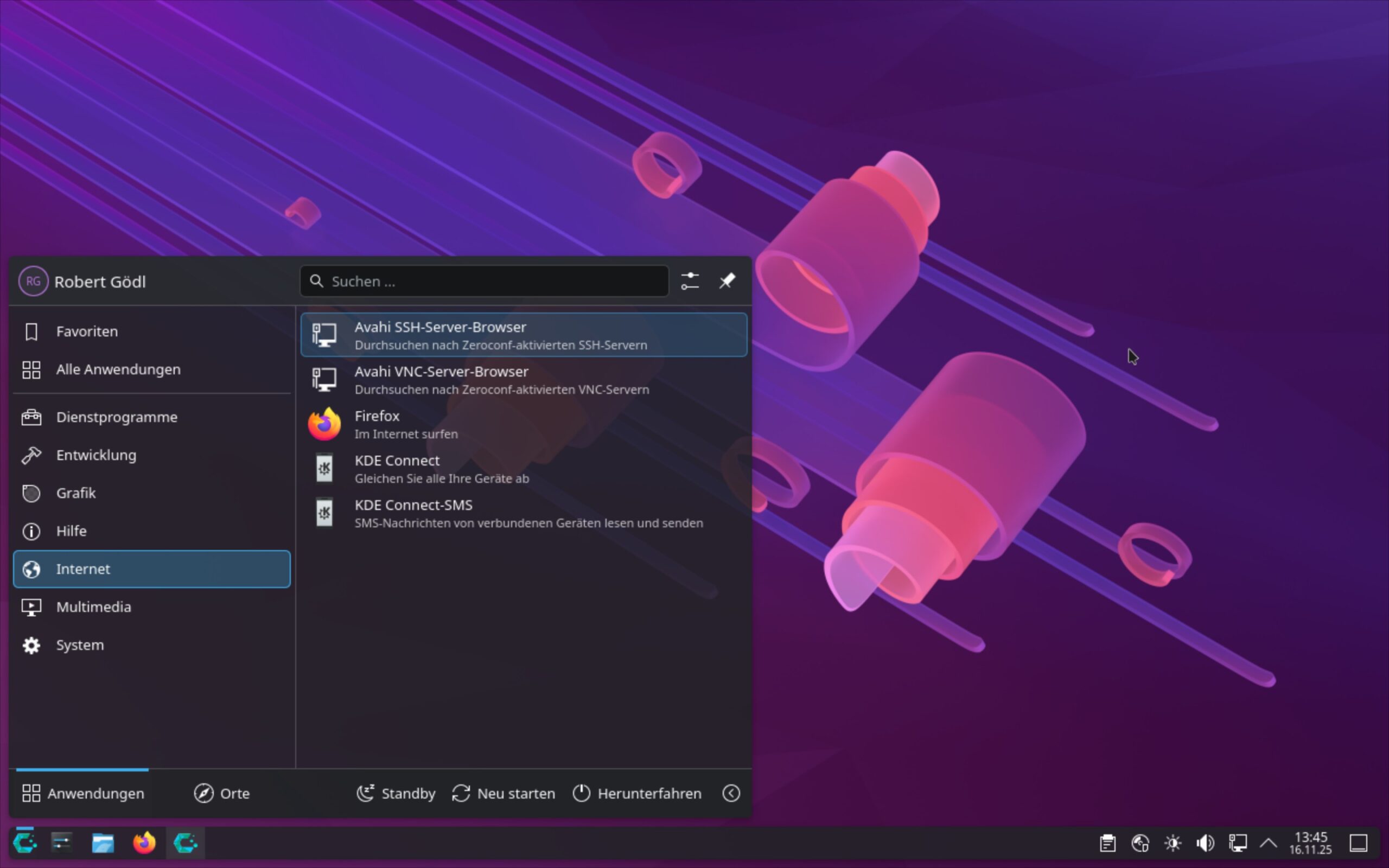Image resolution: width=1389 pixels, height=868 pixels.
Task: Expand more session options chevron
Action: point(731,793)
